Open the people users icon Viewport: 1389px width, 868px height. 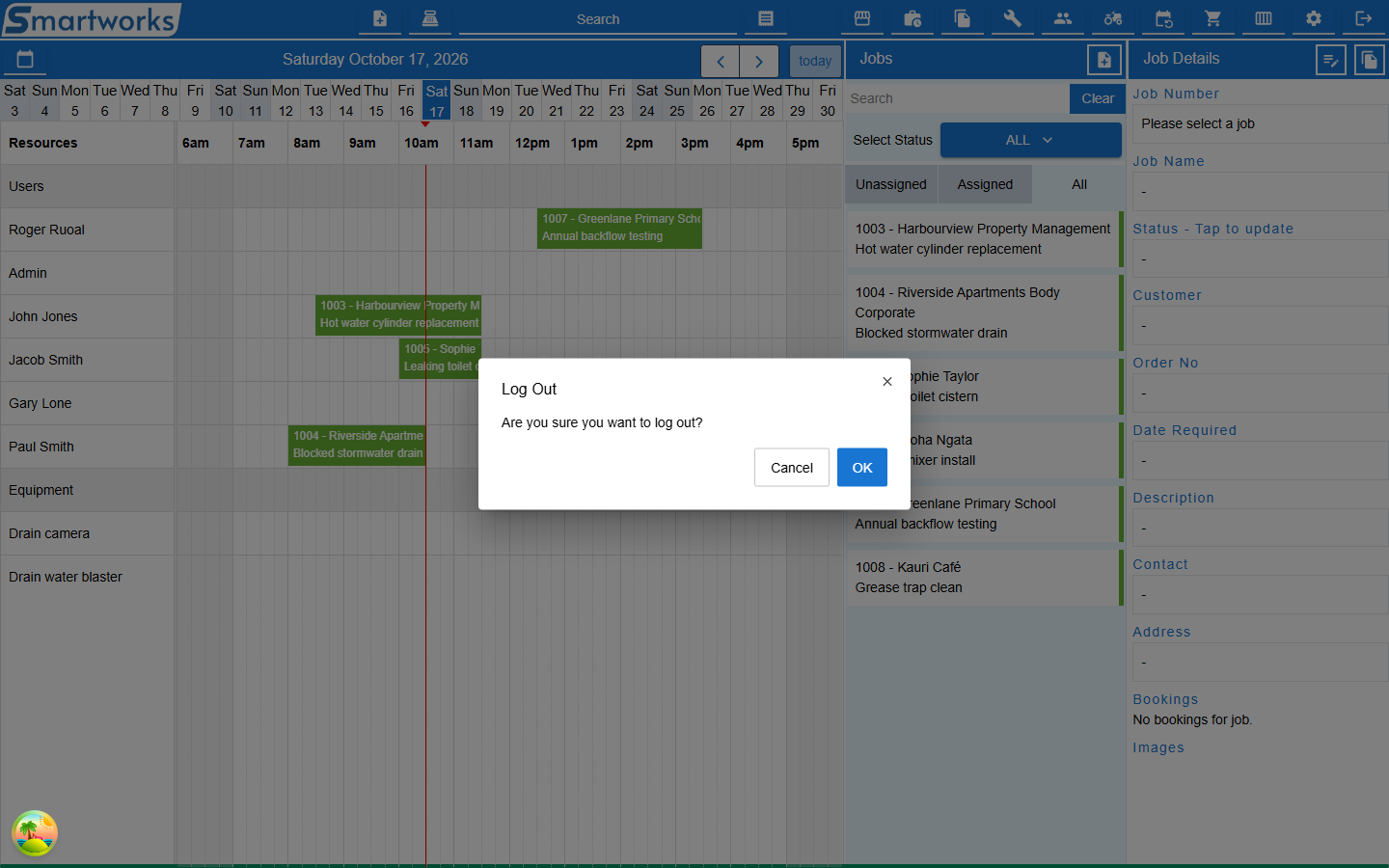coord(1063,18)
